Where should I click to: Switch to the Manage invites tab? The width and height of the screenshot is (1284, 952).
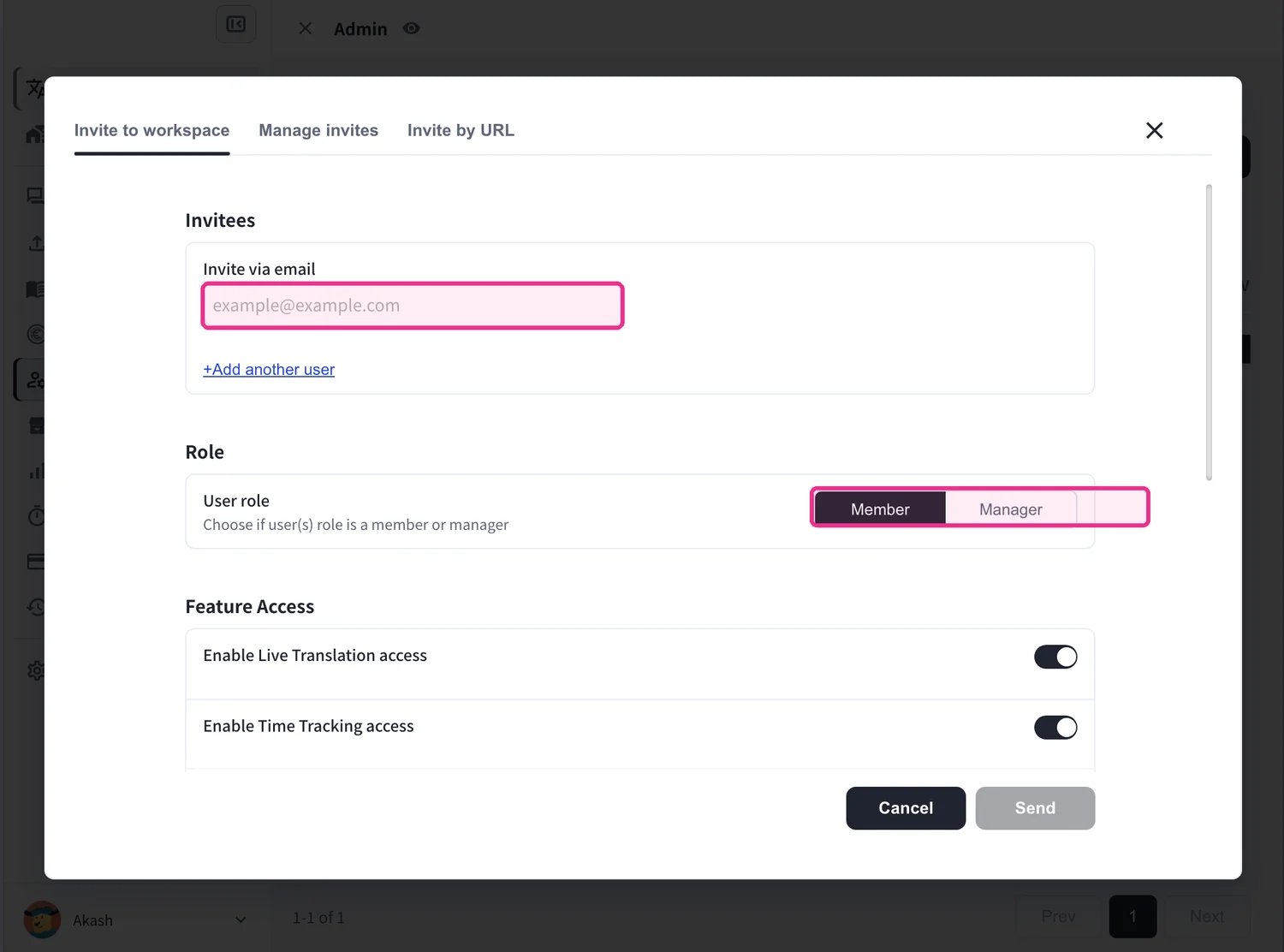coord(318,130)
